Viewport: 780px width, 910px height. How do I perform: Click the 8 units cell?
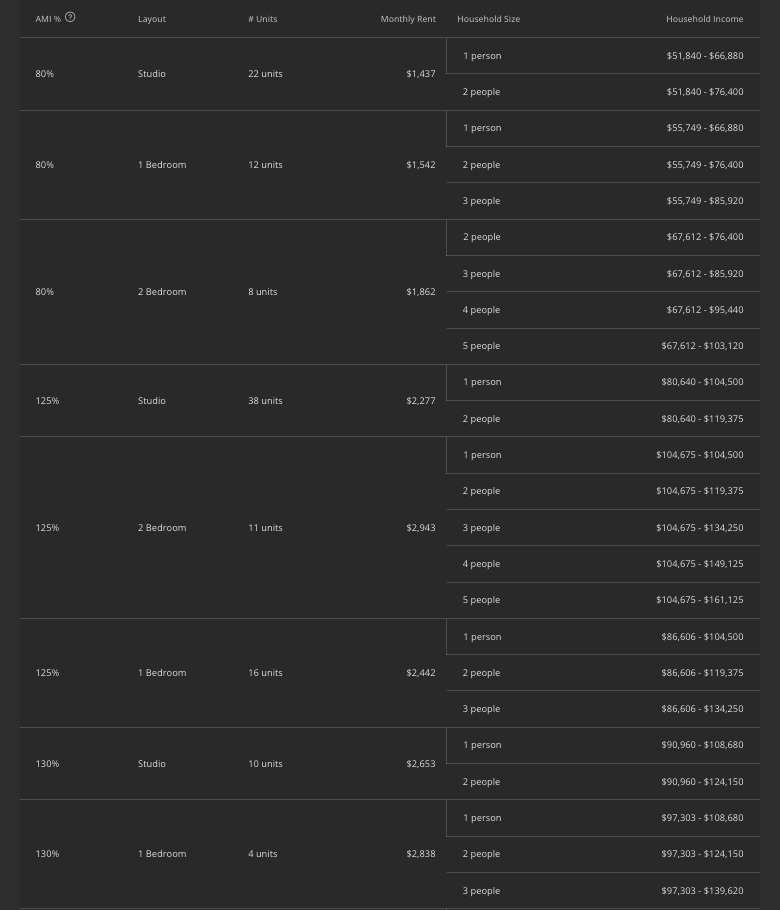(263, 292)
